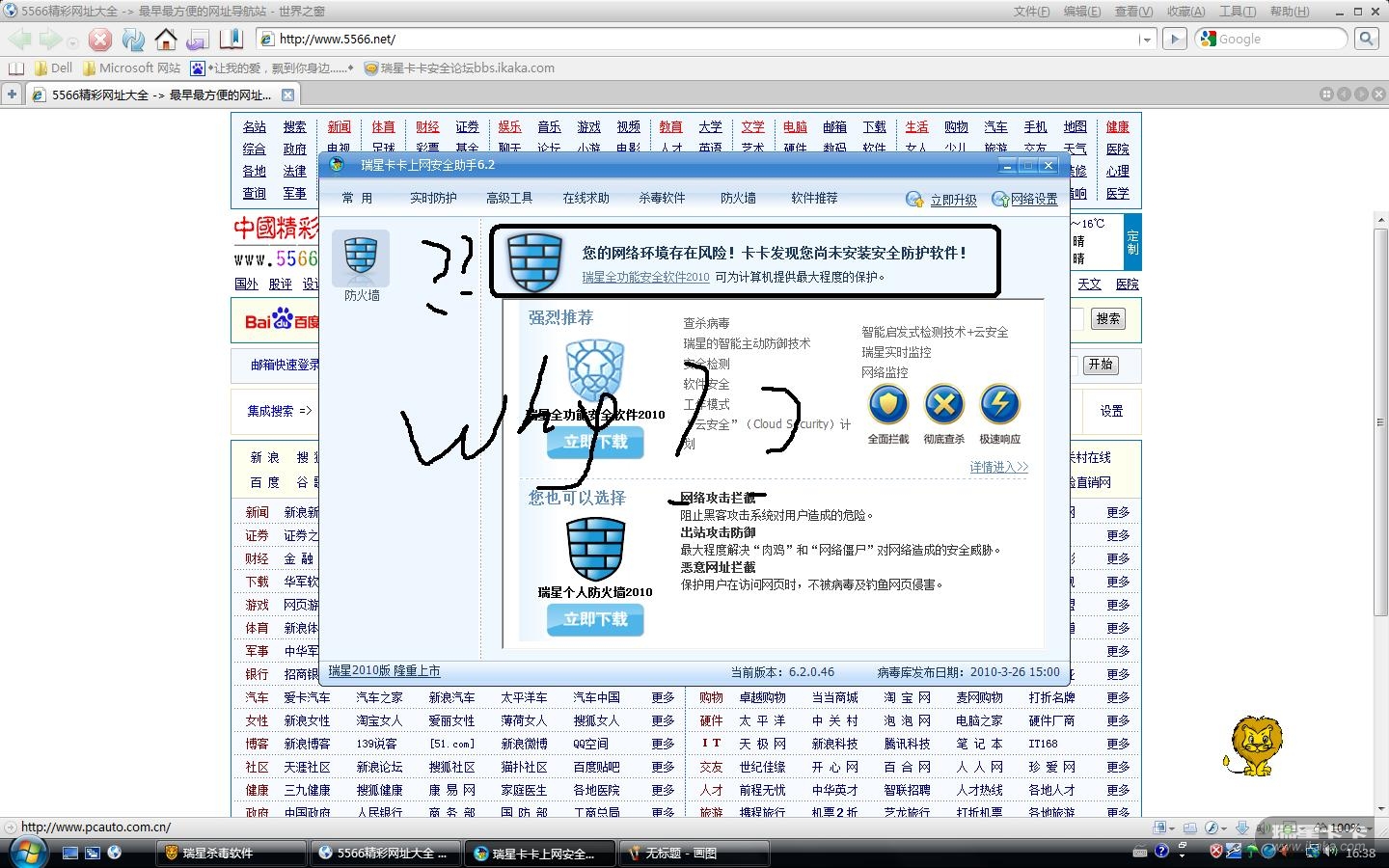Open the 工具(T) menu

pyautogui.click(x=1238, y=12)
